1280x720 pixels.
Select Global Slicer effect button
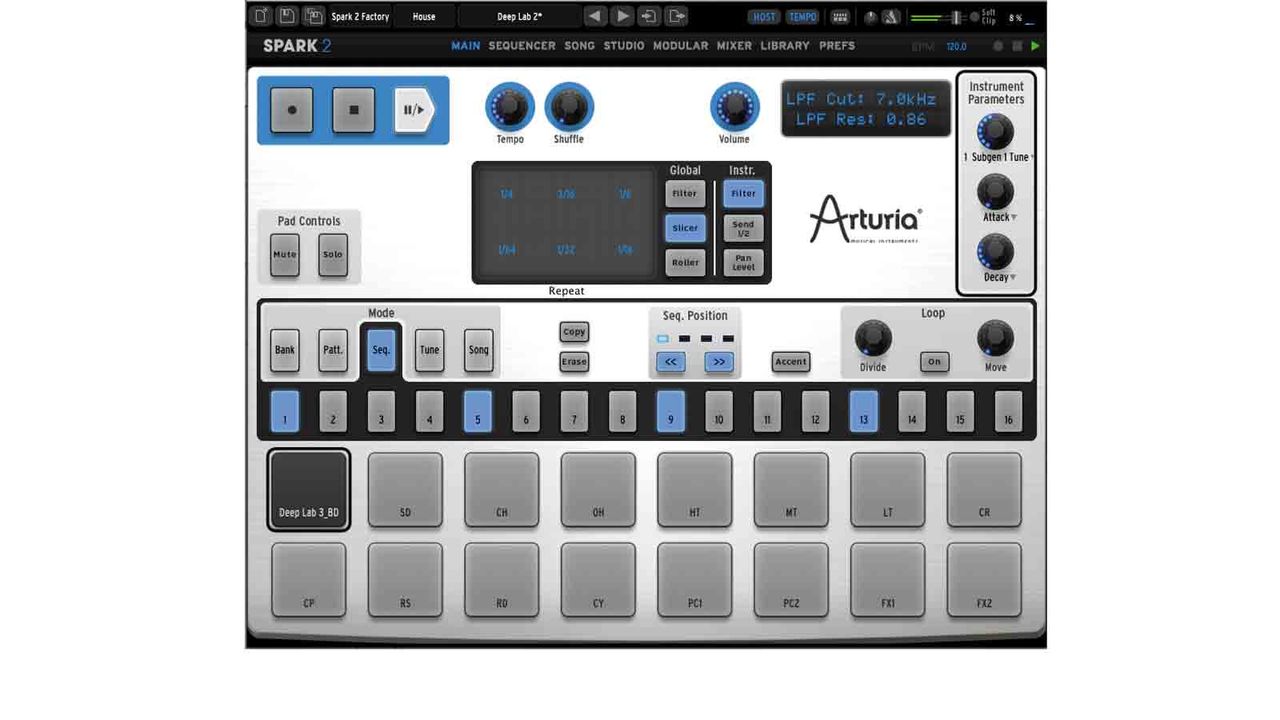coord(685,228)
